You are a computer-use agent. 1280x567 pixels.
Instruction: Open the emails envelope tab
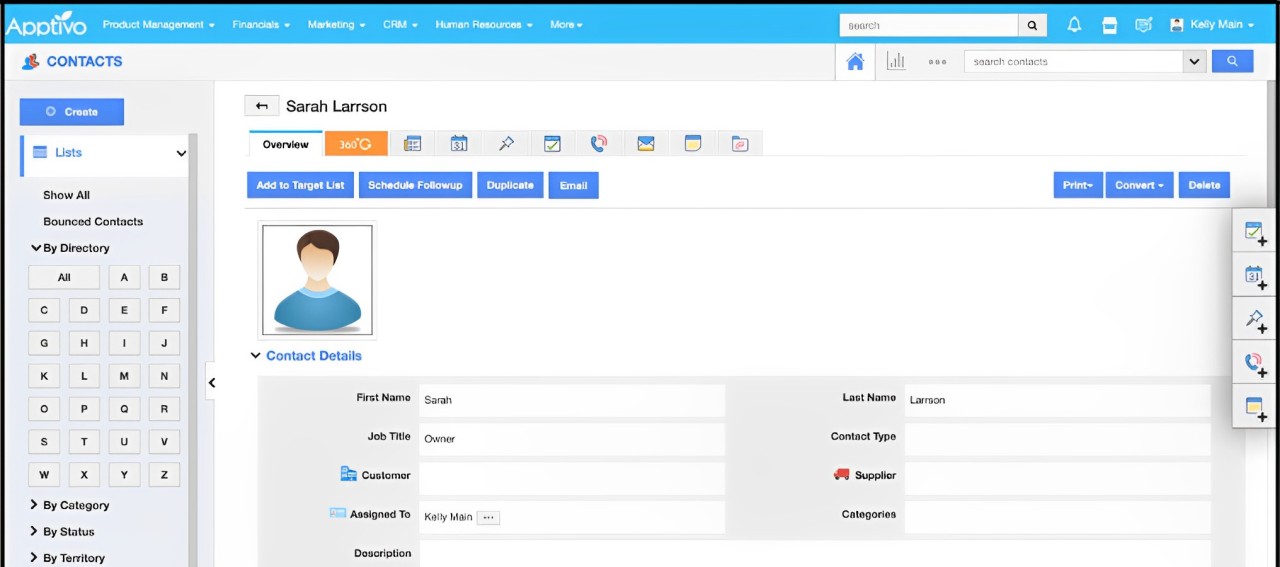tap(646, 144)
